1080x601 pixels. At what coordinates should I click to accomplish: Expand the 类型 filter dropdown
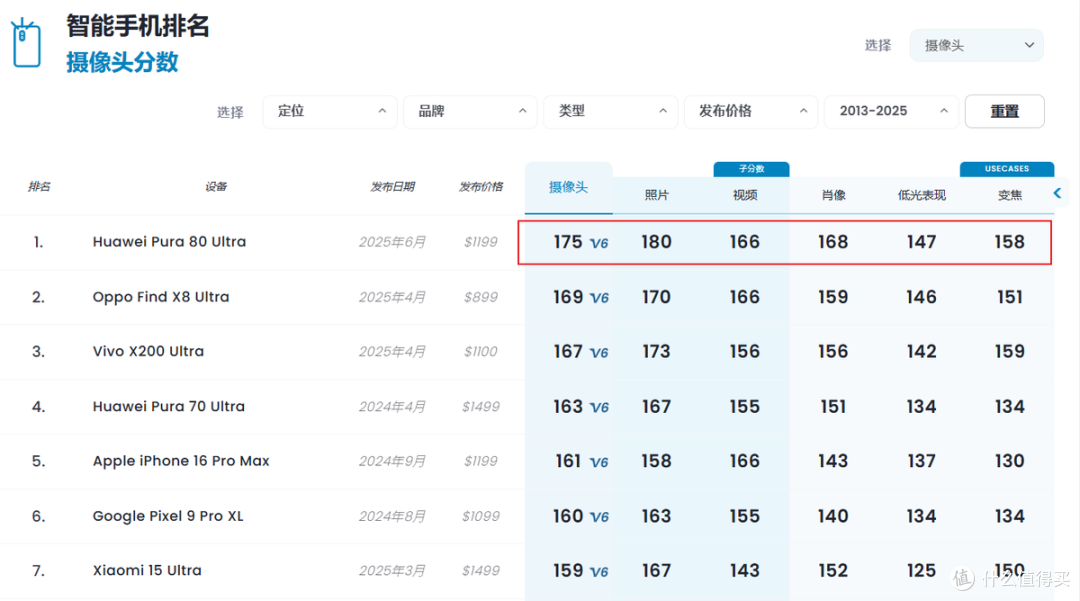pos(610,112)
